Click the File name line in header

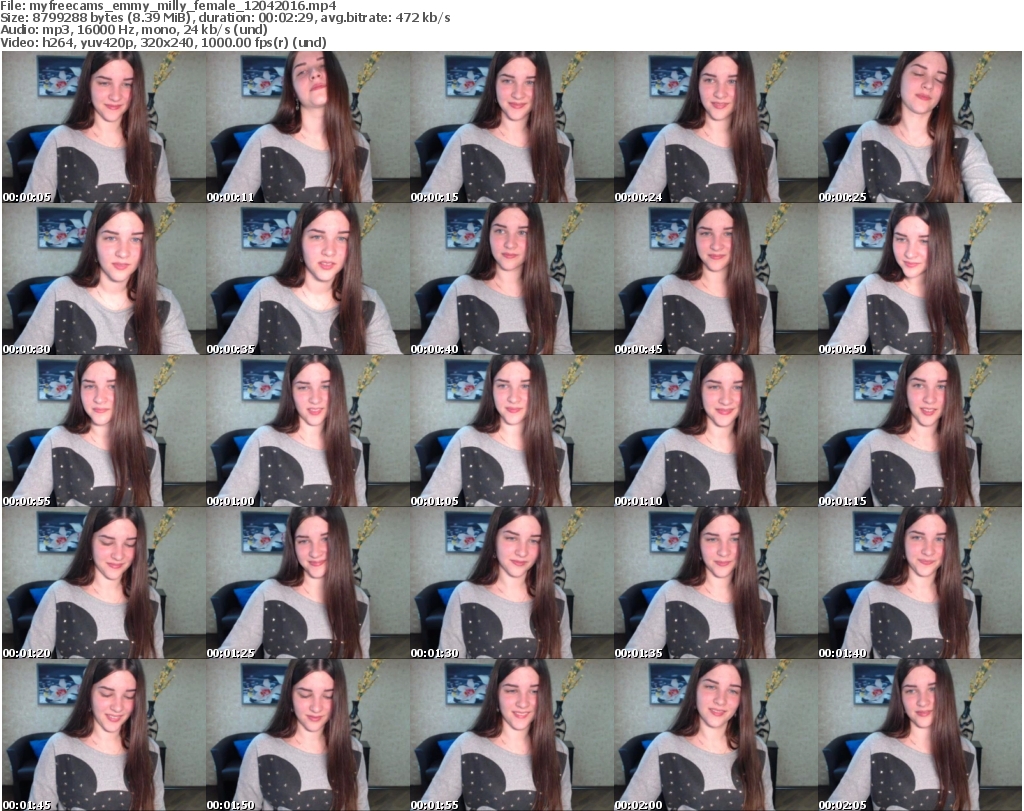pos(175,6)
